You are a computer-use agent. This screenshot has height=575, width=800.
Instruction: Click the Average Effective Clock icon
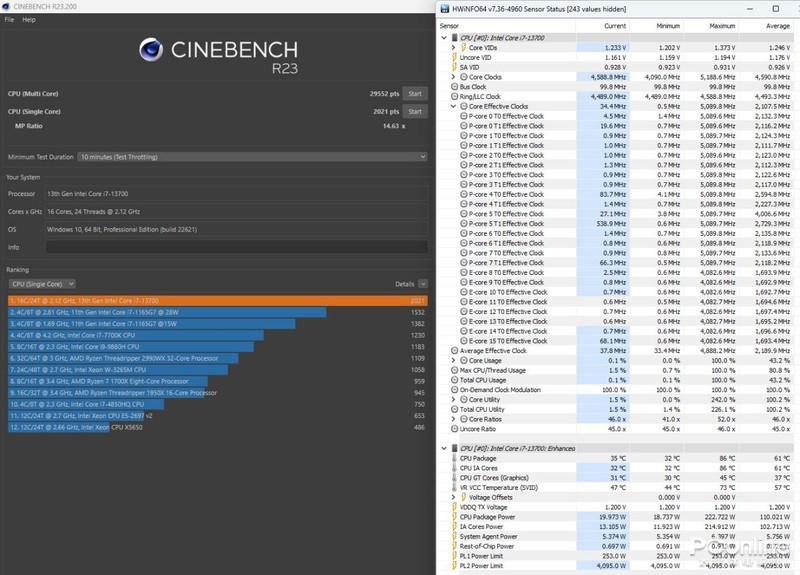455,351
